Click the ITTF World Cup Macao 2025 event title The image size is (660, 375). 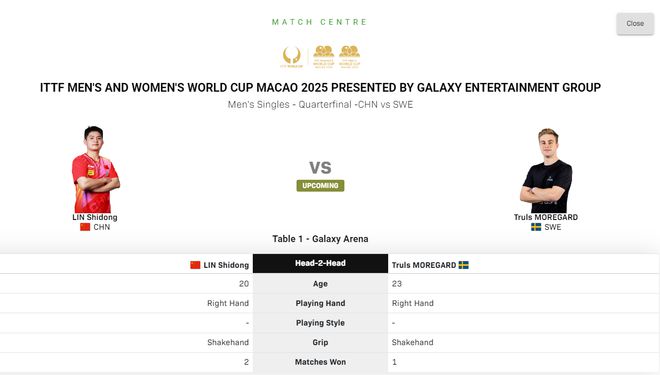pyautogui.click(x=320, y=88)
